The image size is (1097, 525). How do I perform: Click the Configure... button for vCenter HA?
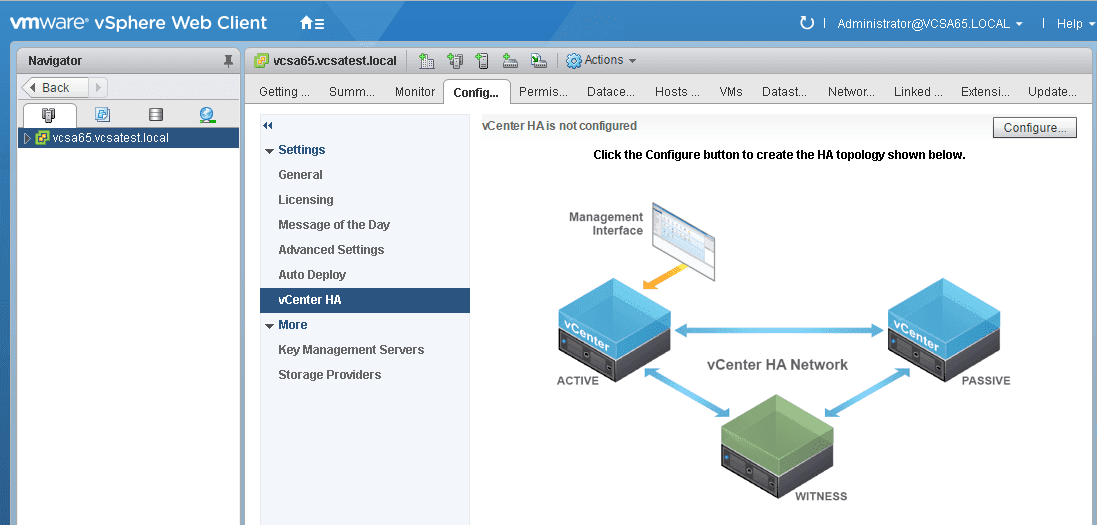tap(1035, 127)
